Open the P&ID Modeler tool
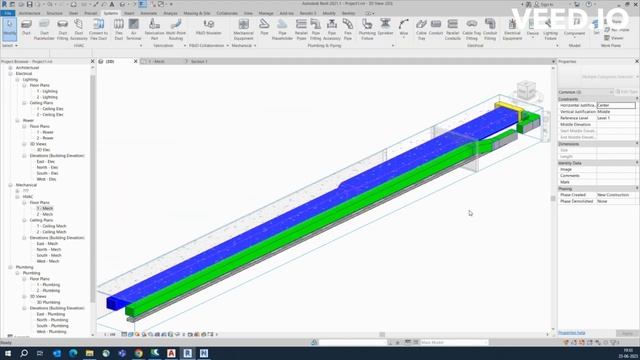Viewport: 640px width, 360px height. coord(209,28)
